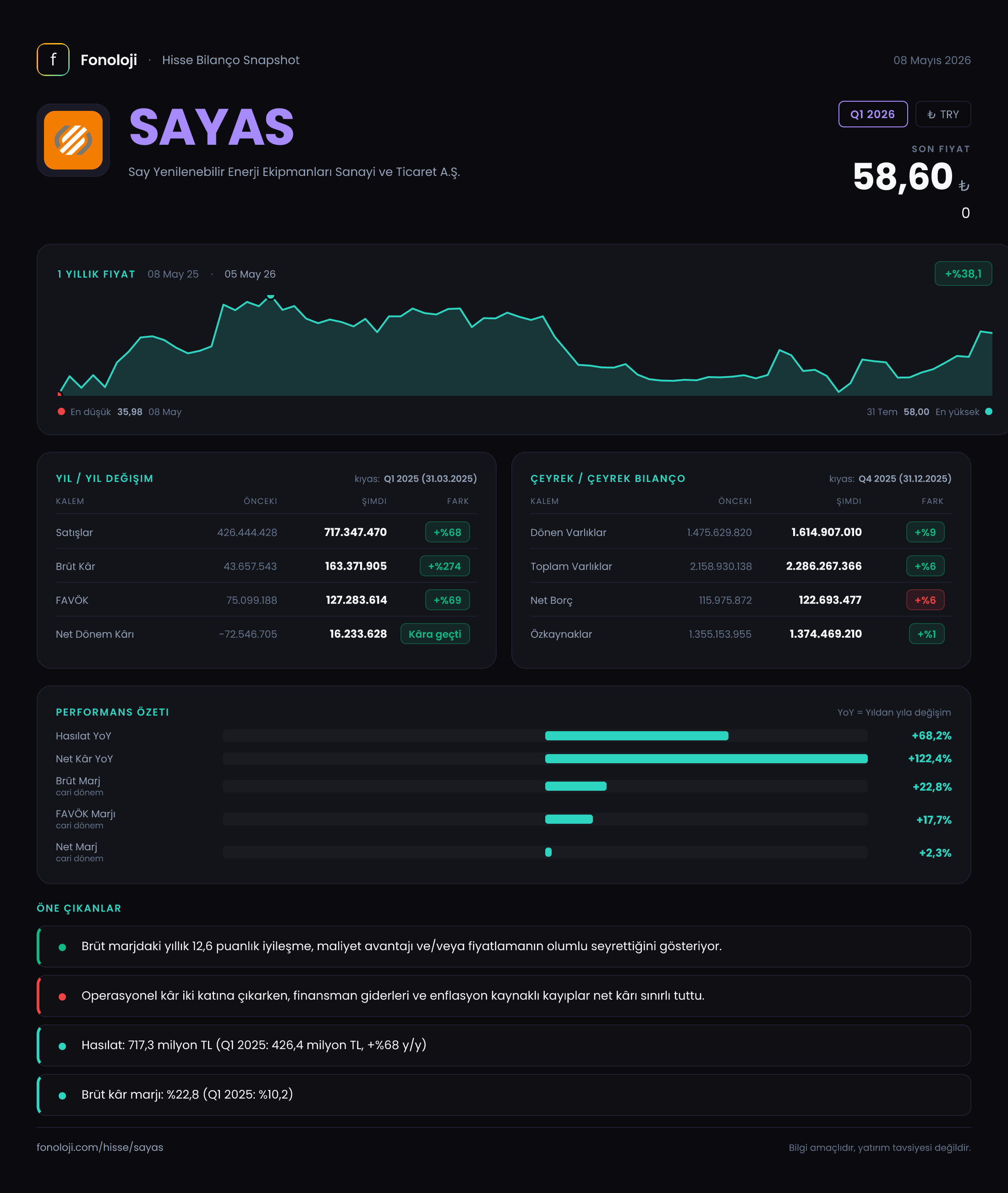Click the Özkaynaklar +%1 badge
This screenshot has height=1193, width=1008.
(926, 634)
